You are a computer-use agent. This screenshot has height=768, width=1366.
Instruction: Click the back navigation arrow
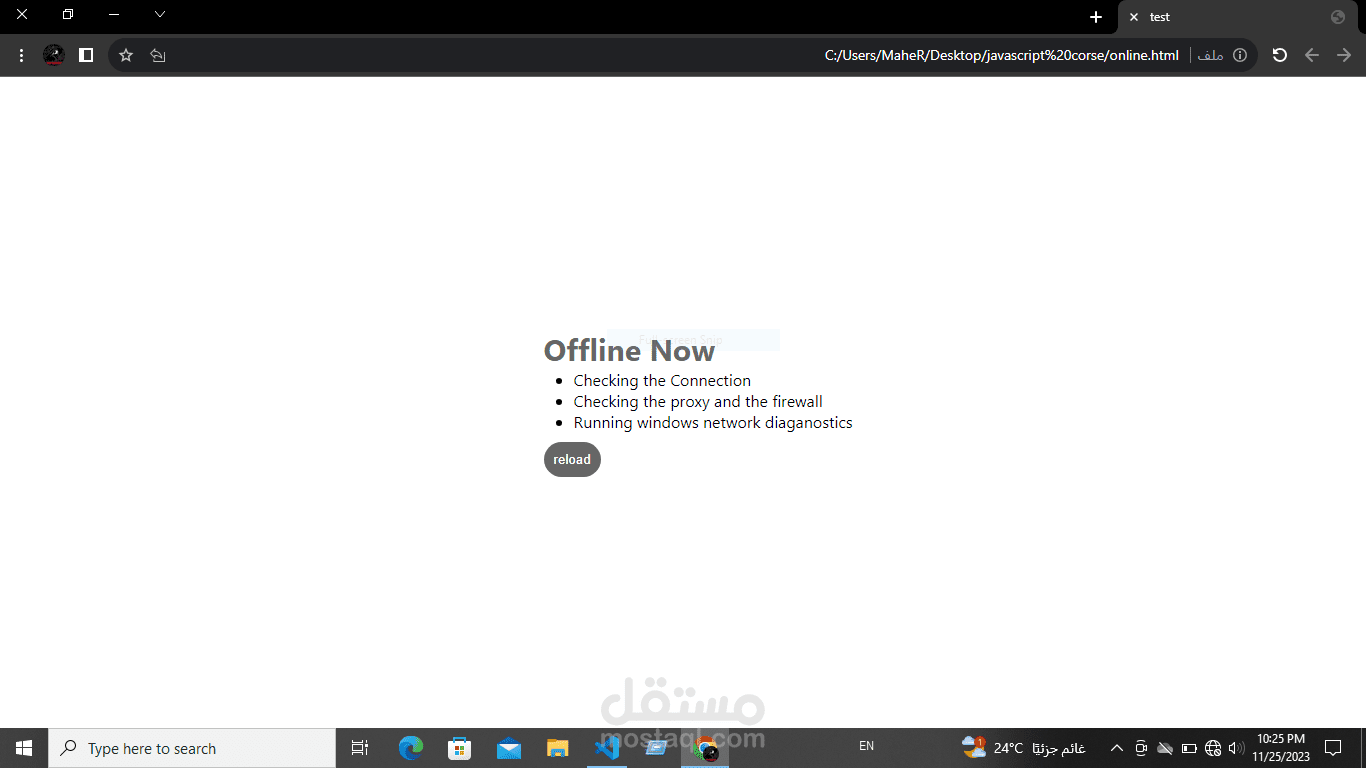[x=1312, y=55]
